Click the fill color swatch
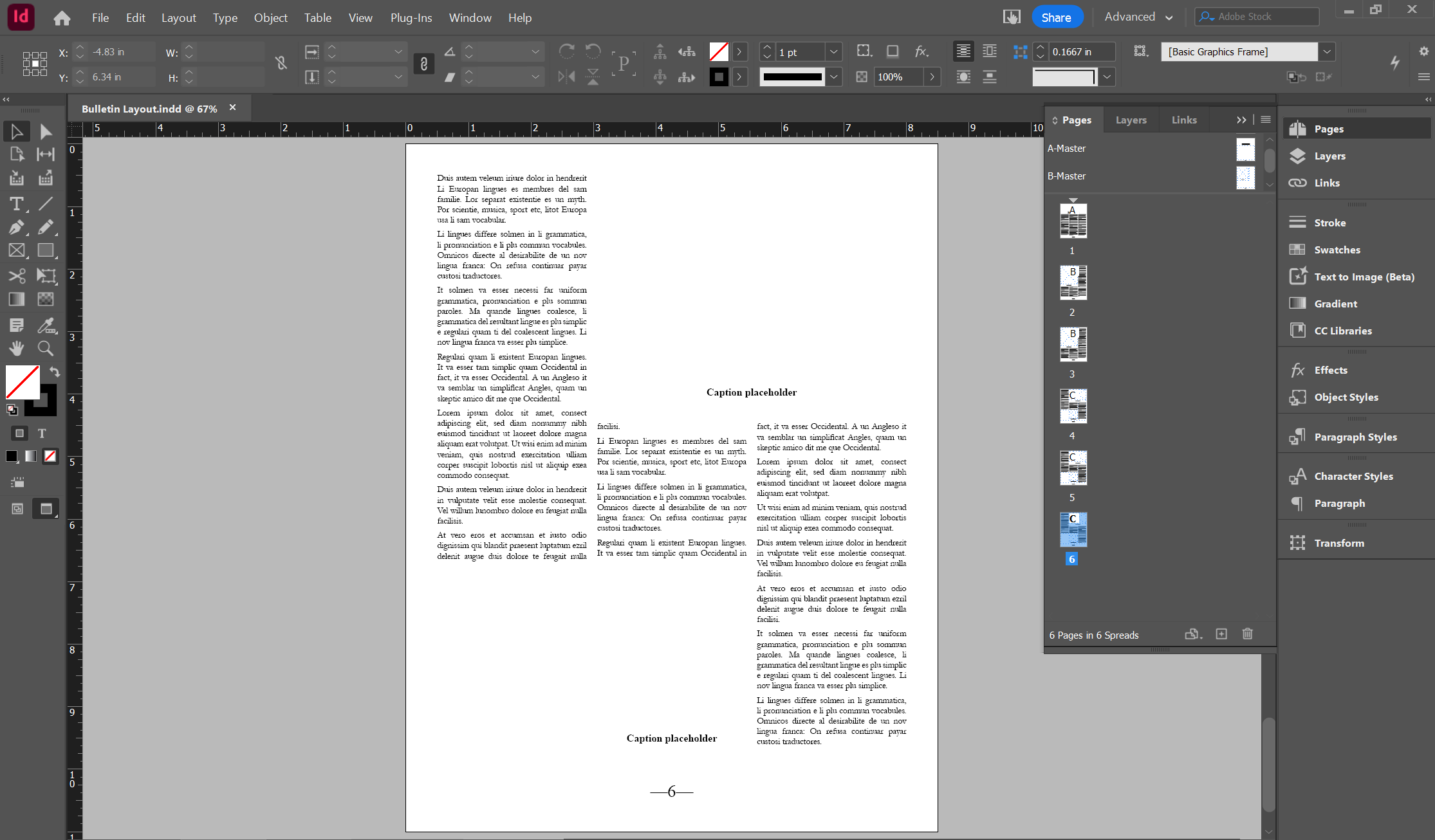 tap(22, 382)
